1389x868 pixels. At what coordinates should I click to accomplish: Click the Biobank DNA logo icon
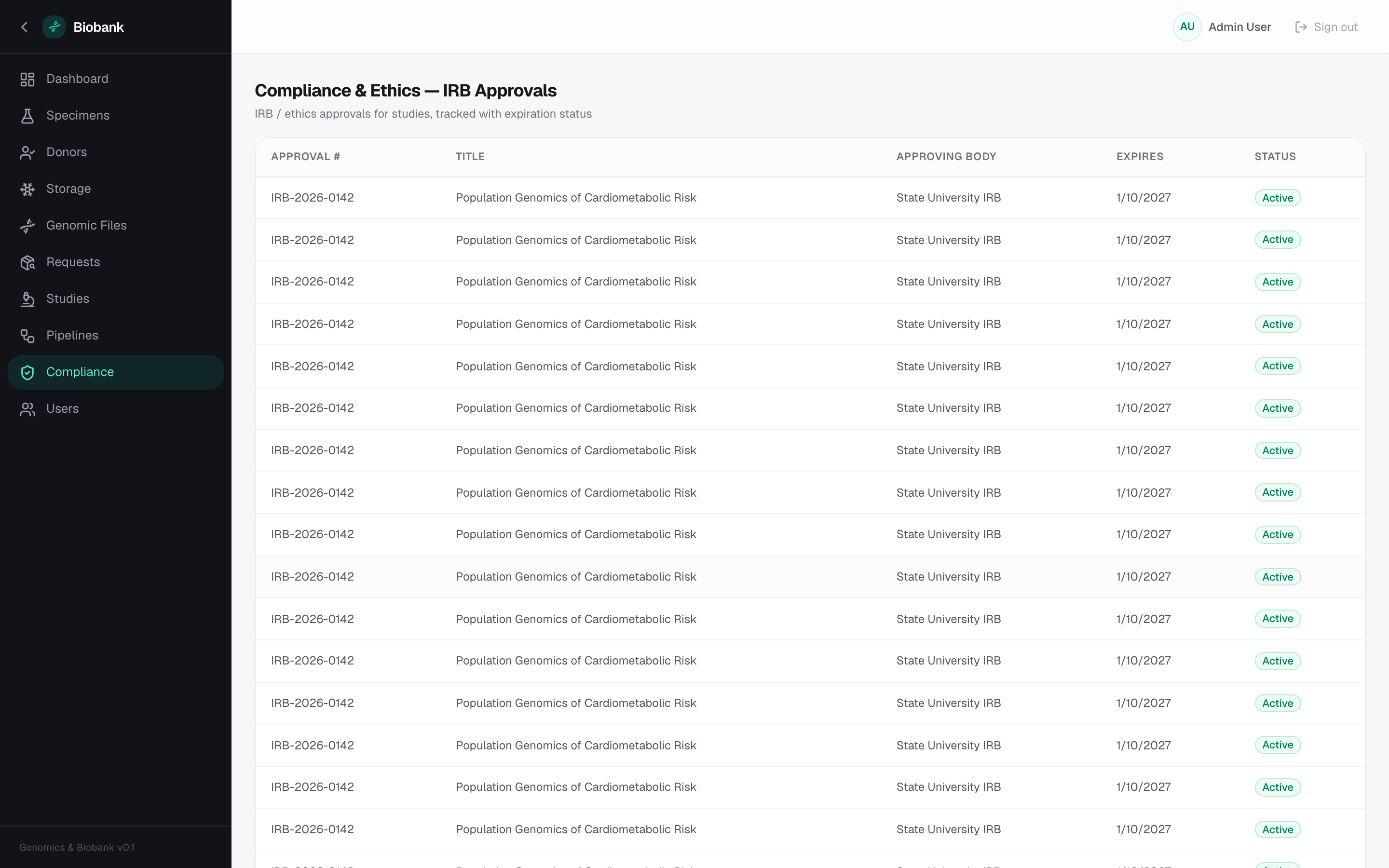click(54, 27)
